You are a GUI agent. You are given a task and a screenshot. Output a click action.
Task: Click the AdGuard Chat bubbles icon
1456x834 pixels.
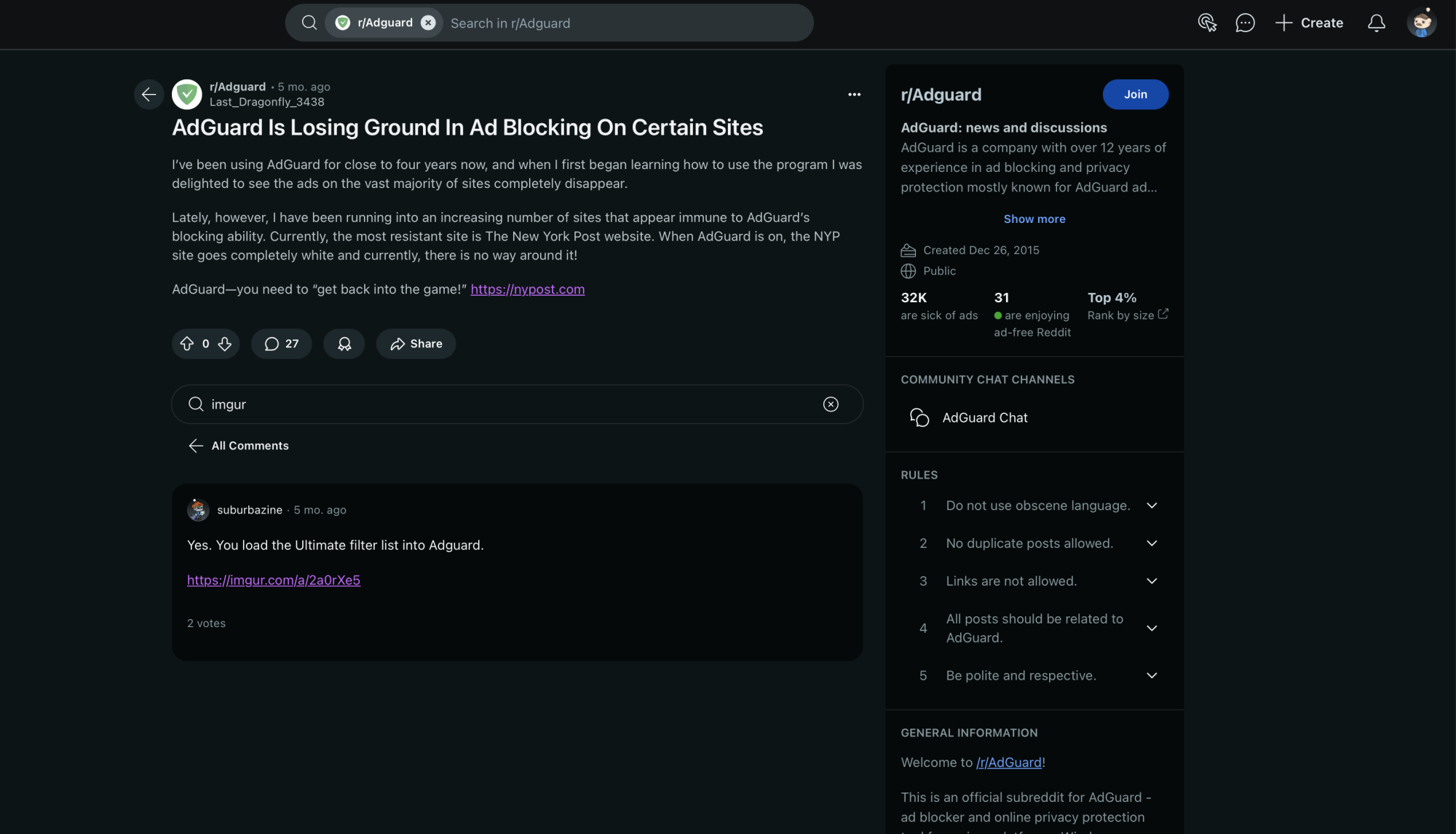(919, 417)
